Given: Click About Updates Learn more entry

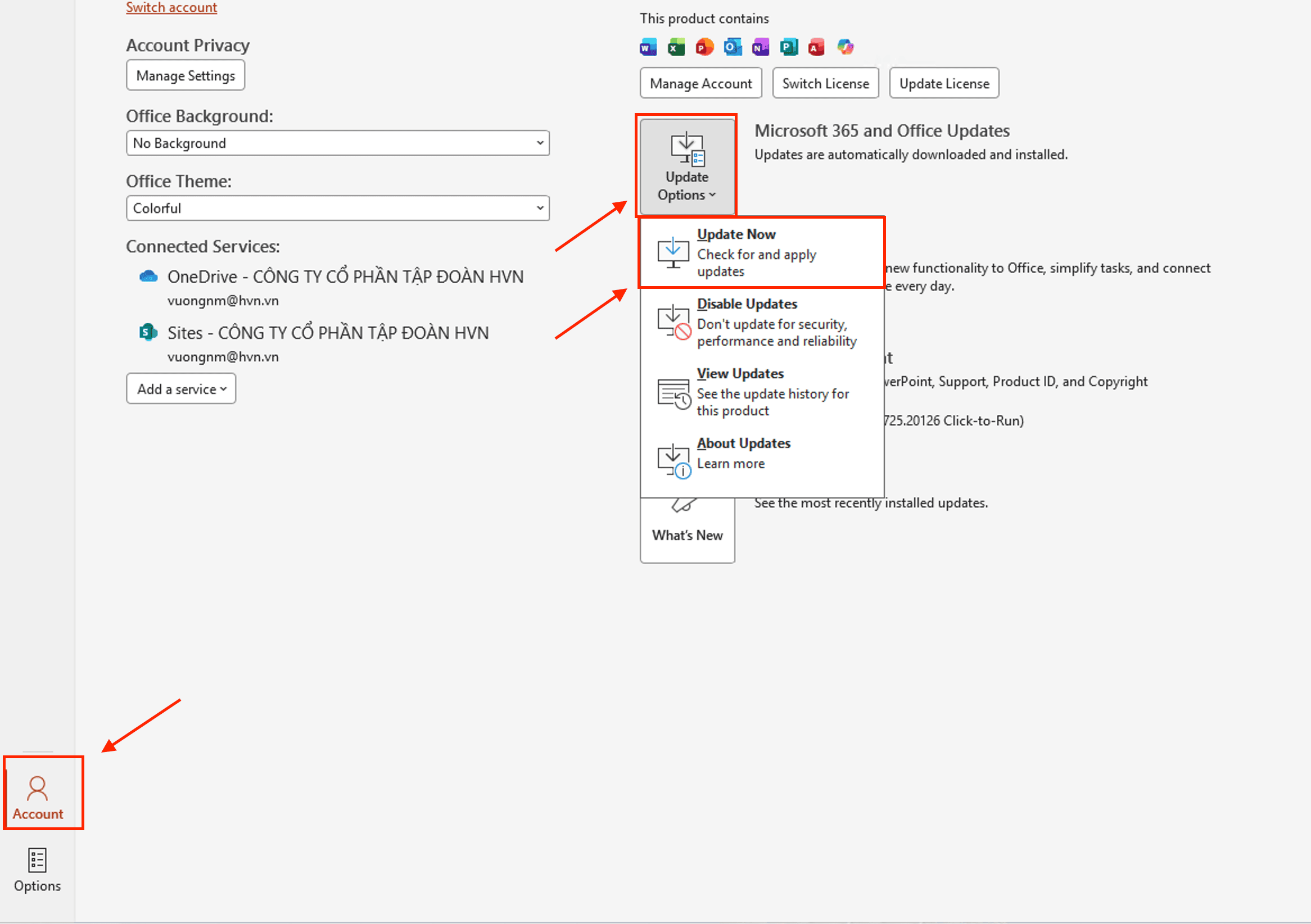Looking at the screenshot, I should pyautogui.click(x=762, y=454).
